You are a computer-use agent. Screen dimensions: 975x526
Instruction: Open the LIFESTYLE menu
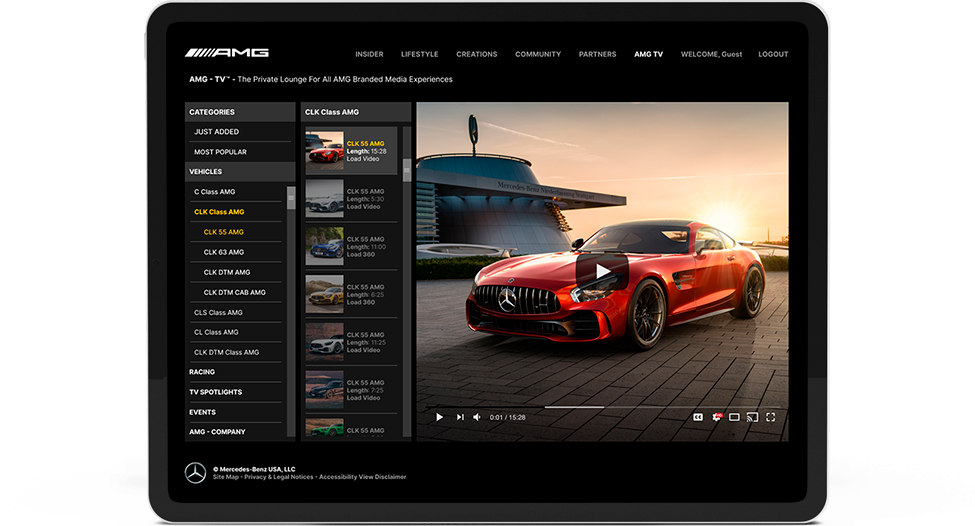[420, 54]
